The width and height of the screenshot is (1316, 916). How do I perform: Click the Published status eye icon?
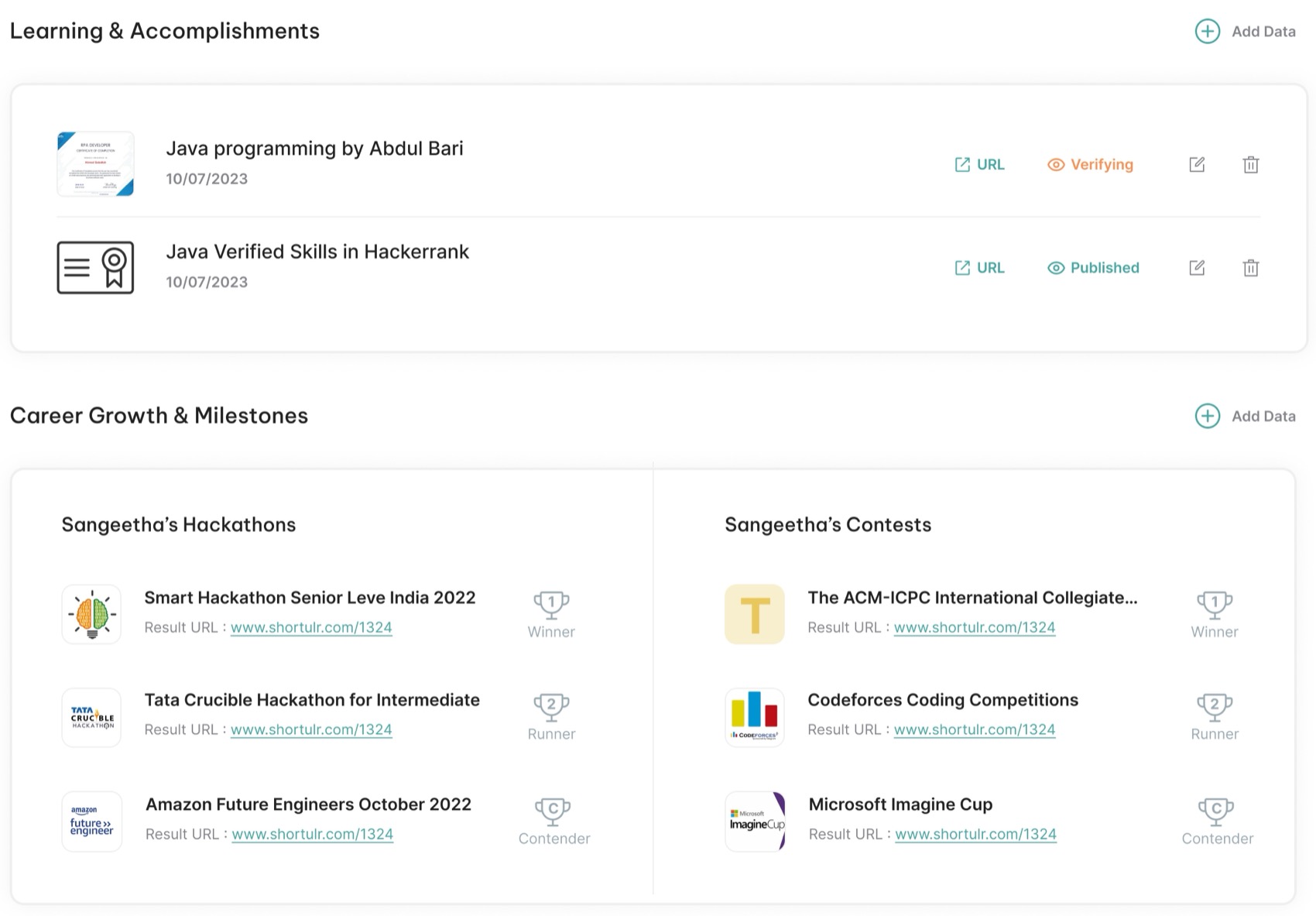pyautogui.click(x=1055, y=268)
